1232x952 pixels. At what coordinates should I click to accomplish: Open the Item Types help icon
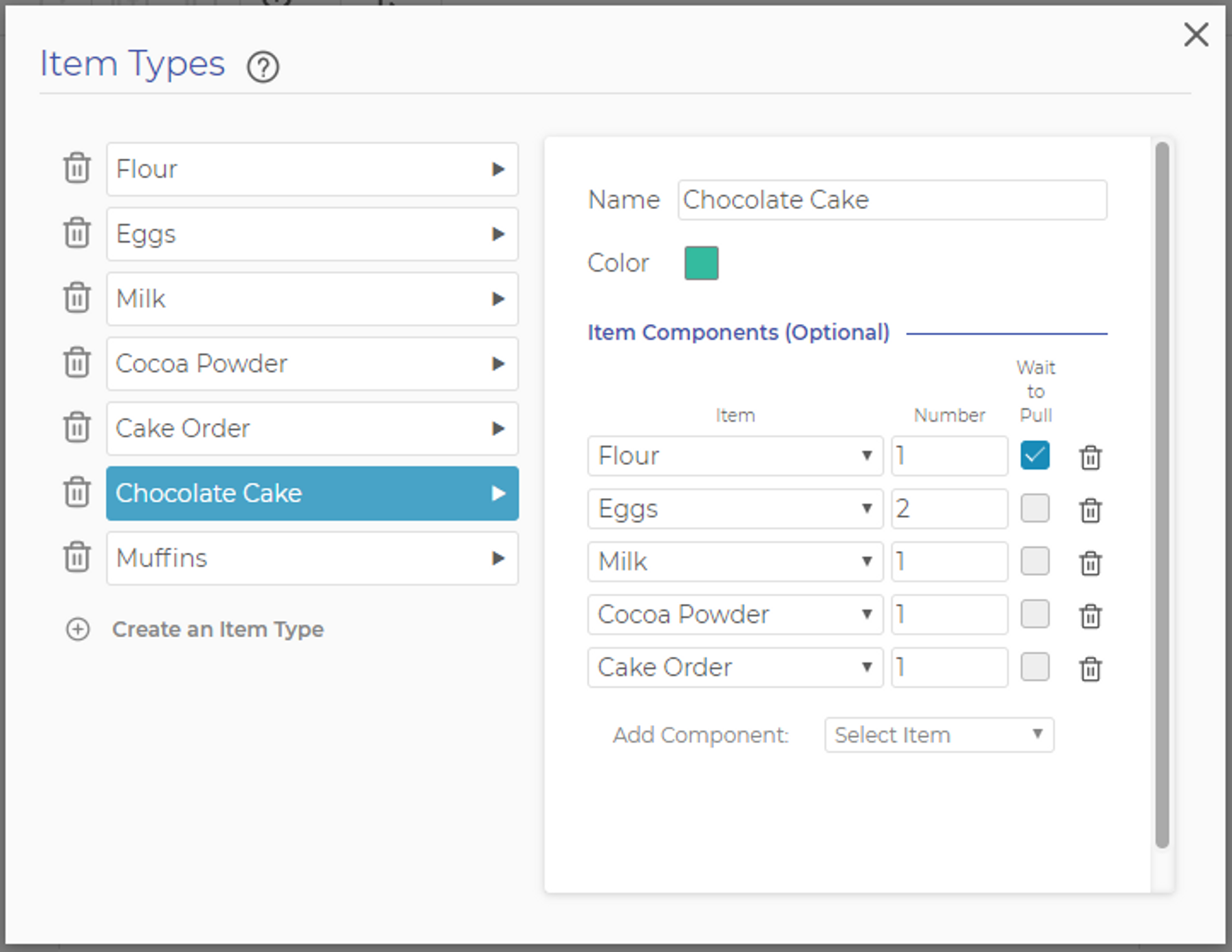[x=263, y=67]
